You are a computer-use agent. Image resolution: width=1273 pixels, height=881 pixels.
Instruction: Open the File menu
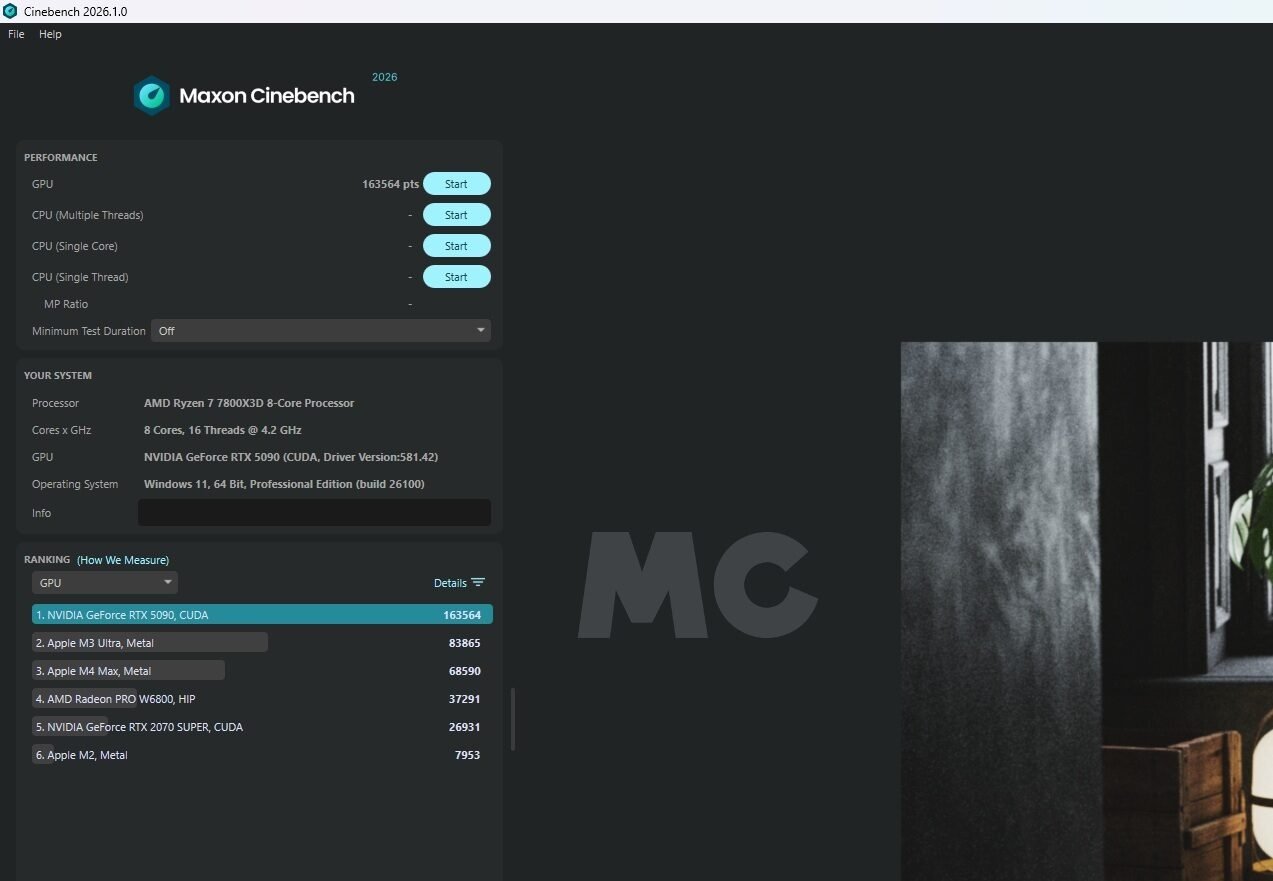click(15, 33)
